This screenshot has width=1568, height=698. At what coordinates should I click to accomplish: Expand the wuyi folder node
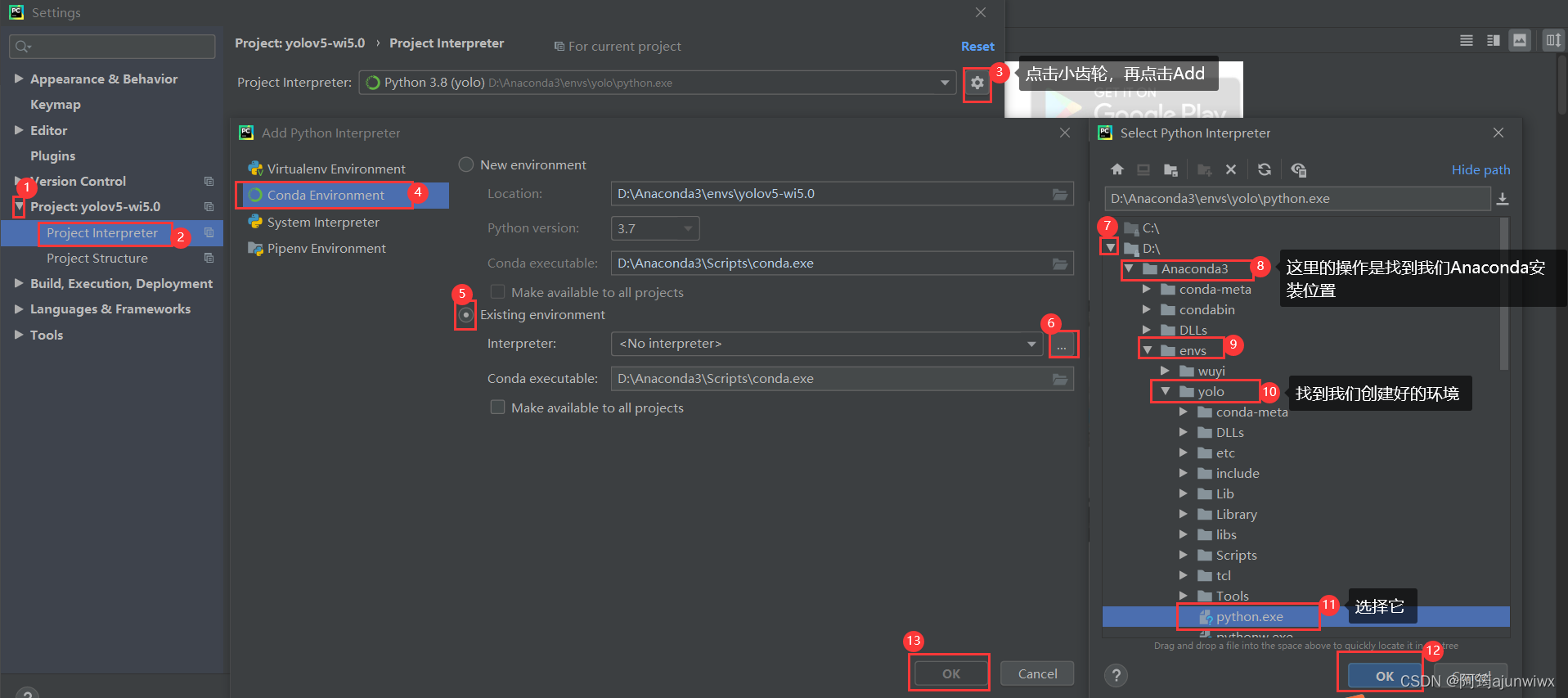click(1165, 371)
